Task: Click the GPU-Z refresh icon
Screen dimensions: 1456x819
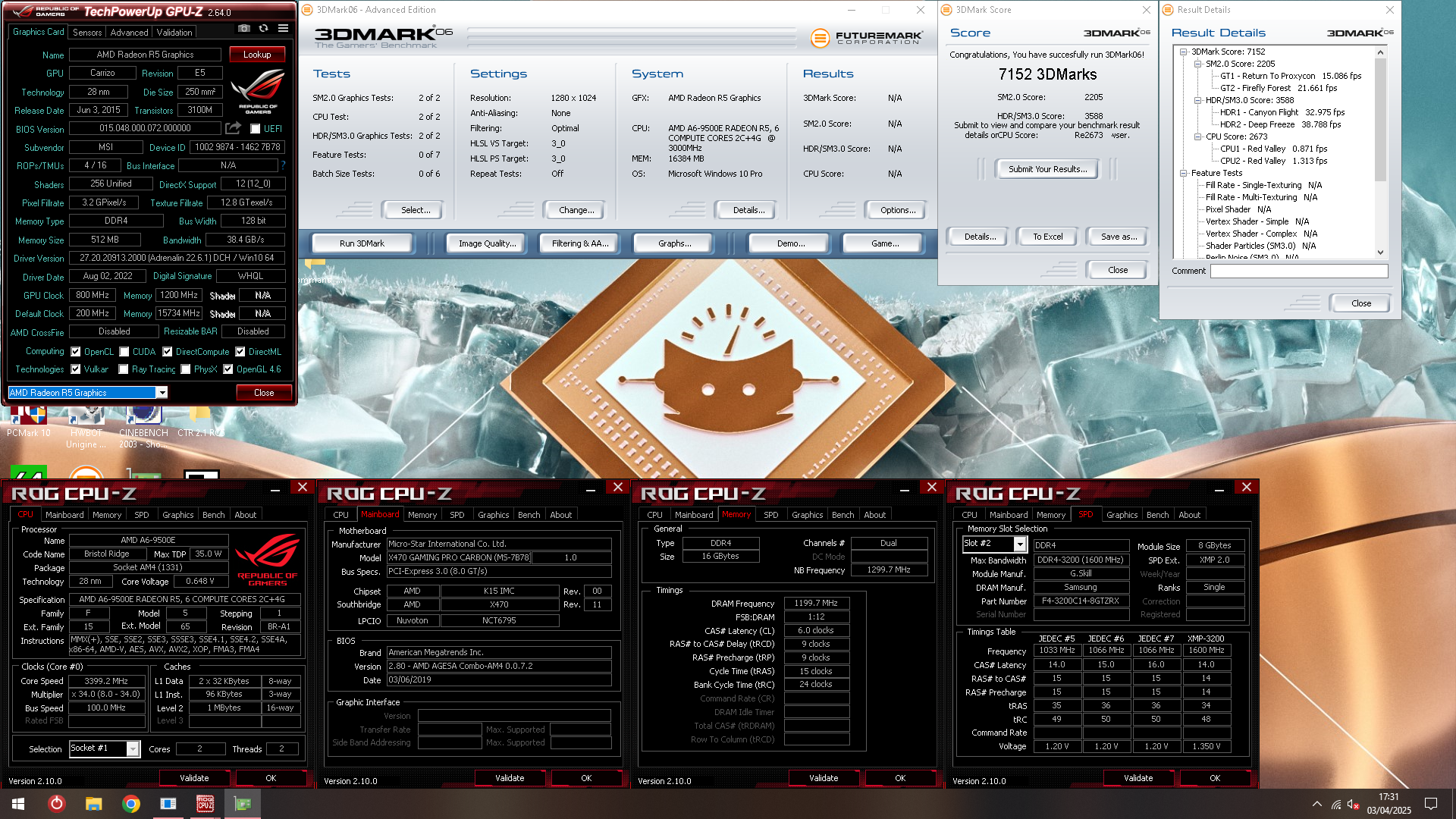Action: point(263,28)
